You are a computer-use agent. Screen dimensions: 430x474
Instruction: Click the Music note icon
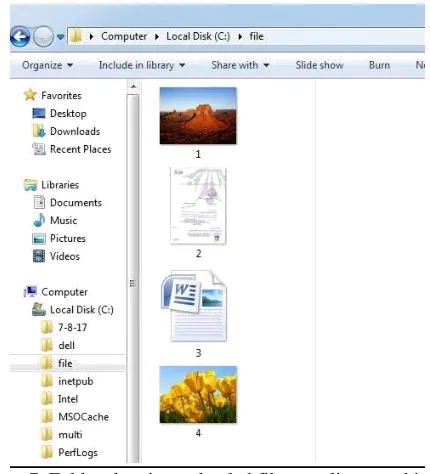pos(39,220)
